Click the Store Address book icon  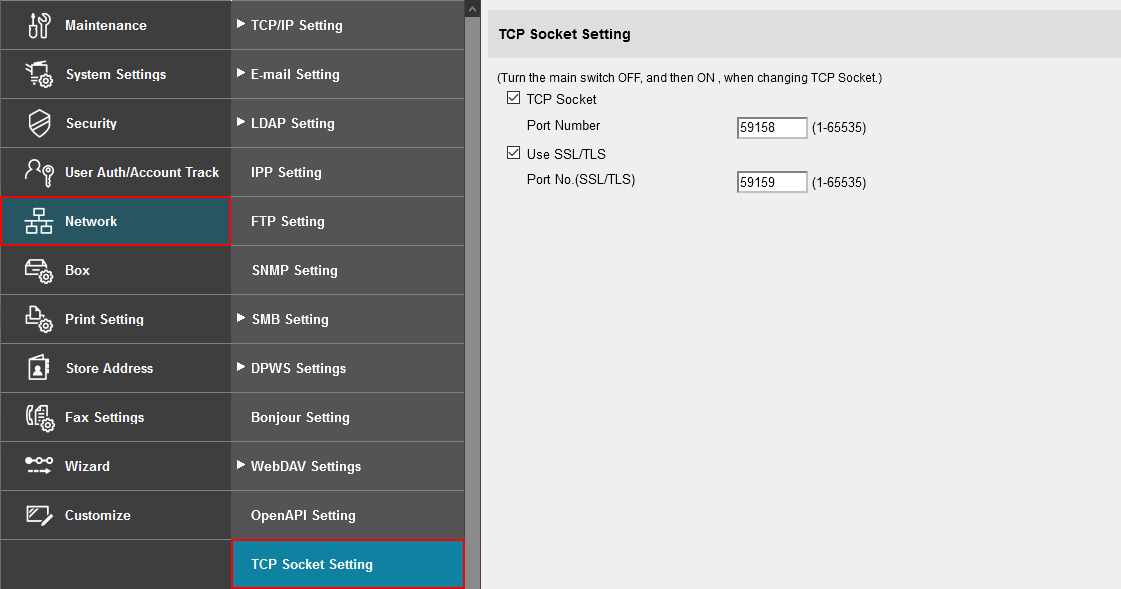(39, 368)
